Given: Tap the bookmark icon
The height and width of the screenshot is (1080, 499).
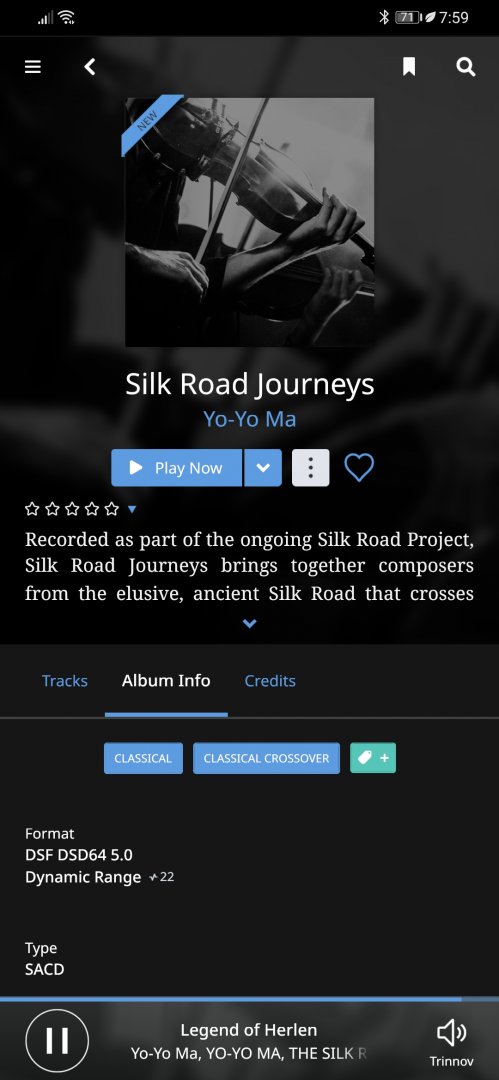Looking at the screenshot, I should (x=409, y=67).
